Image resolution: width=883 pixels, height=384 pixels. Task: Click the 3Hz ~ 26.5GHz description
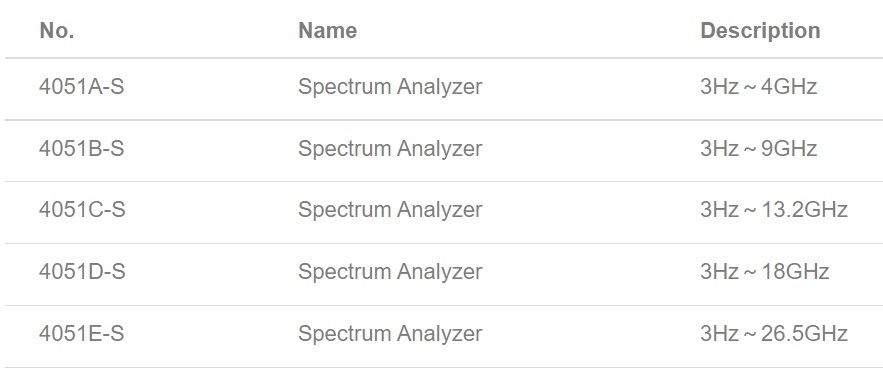(774, 333)
